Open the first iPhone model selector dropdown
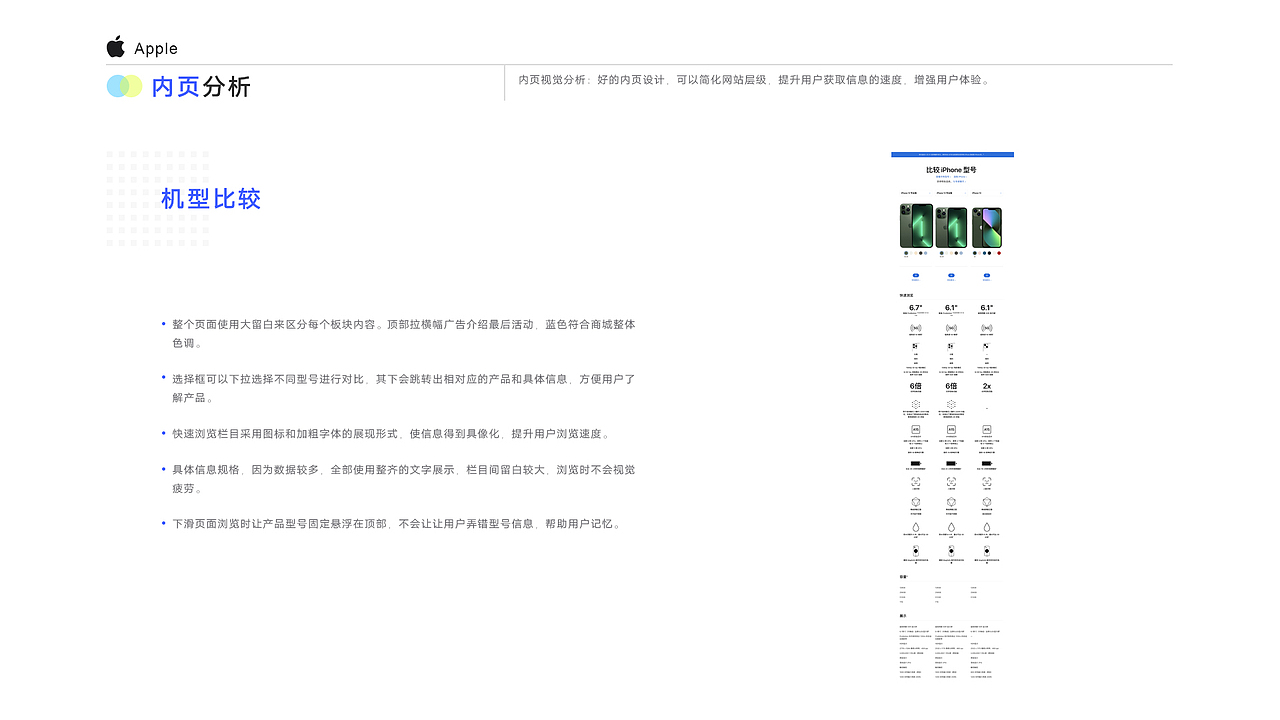This screenshot has height=720, width=1280. tap(915, 193)
